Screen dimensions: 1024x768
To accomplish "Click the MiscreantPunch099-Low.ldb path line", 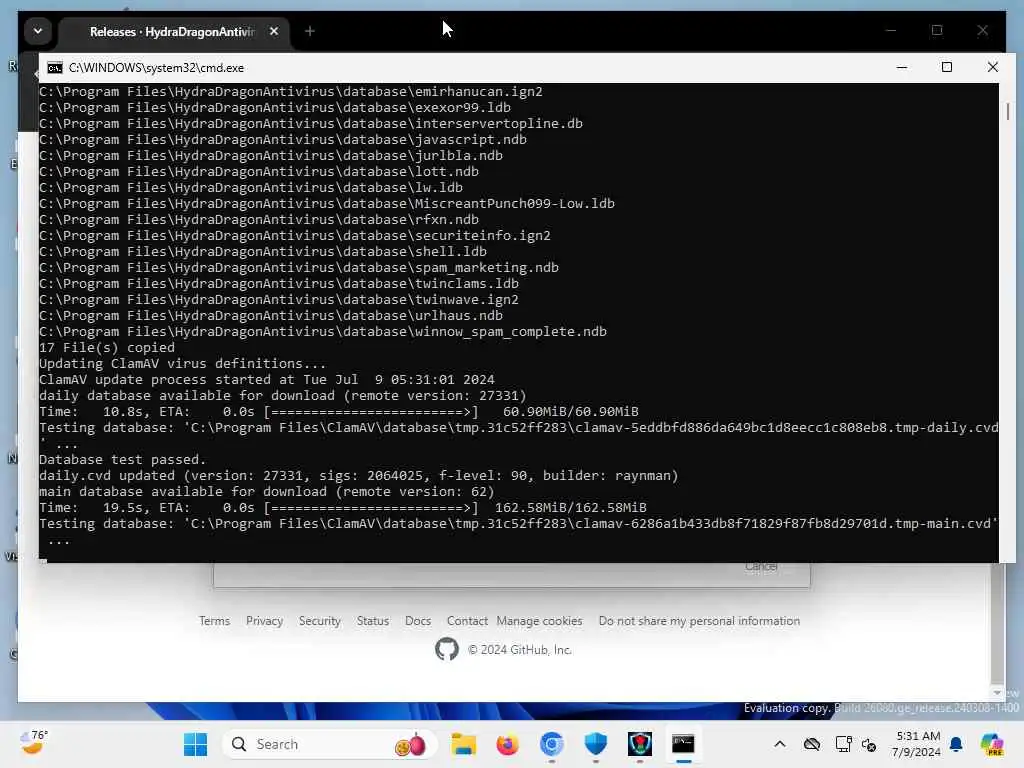I will (327, 203).
